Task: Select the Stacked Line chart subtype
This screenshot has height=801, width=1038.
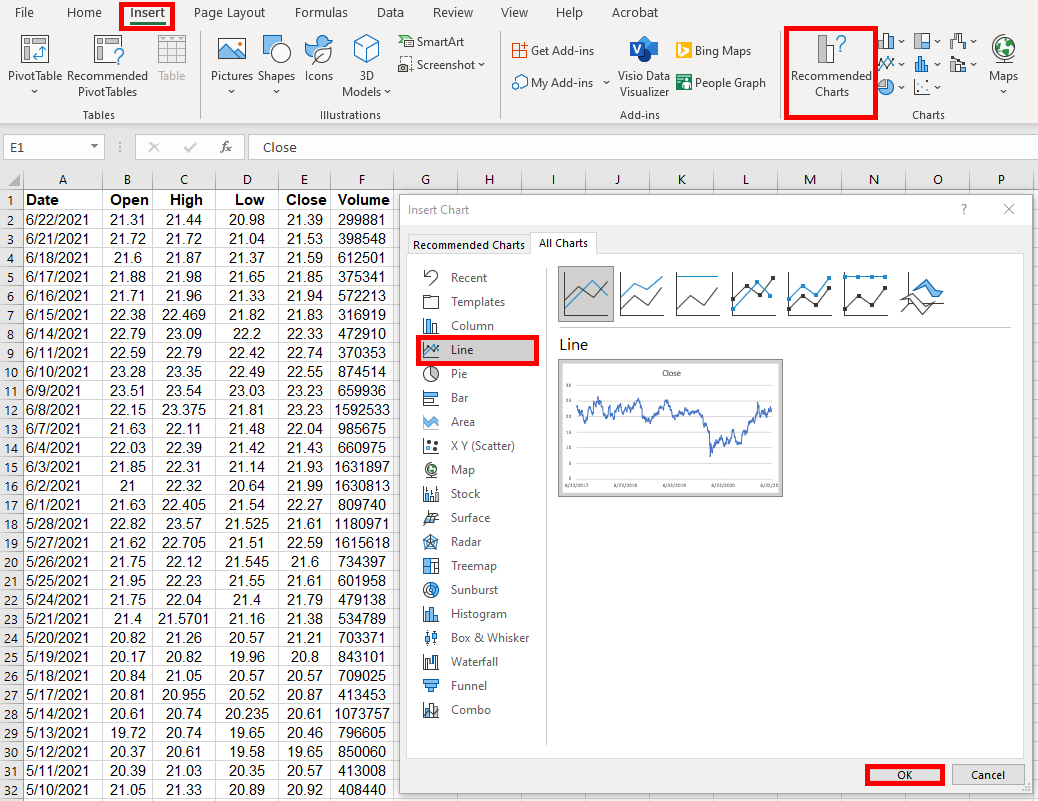Action: [x=641, y=294]
